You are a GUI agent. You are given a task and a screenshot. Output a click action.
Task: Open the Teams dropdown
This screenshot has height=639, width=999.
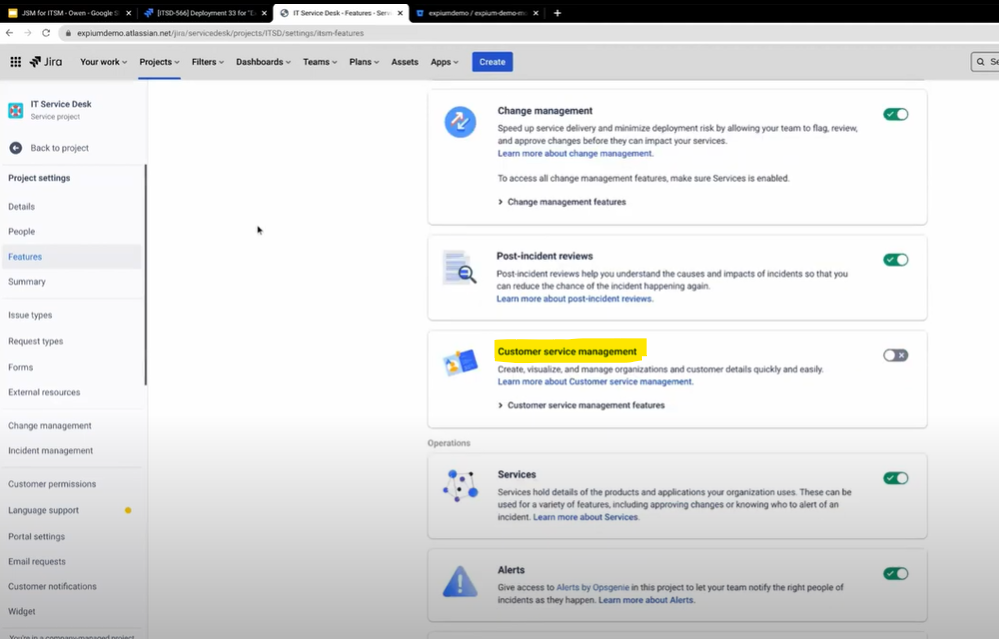pos(320,62)
